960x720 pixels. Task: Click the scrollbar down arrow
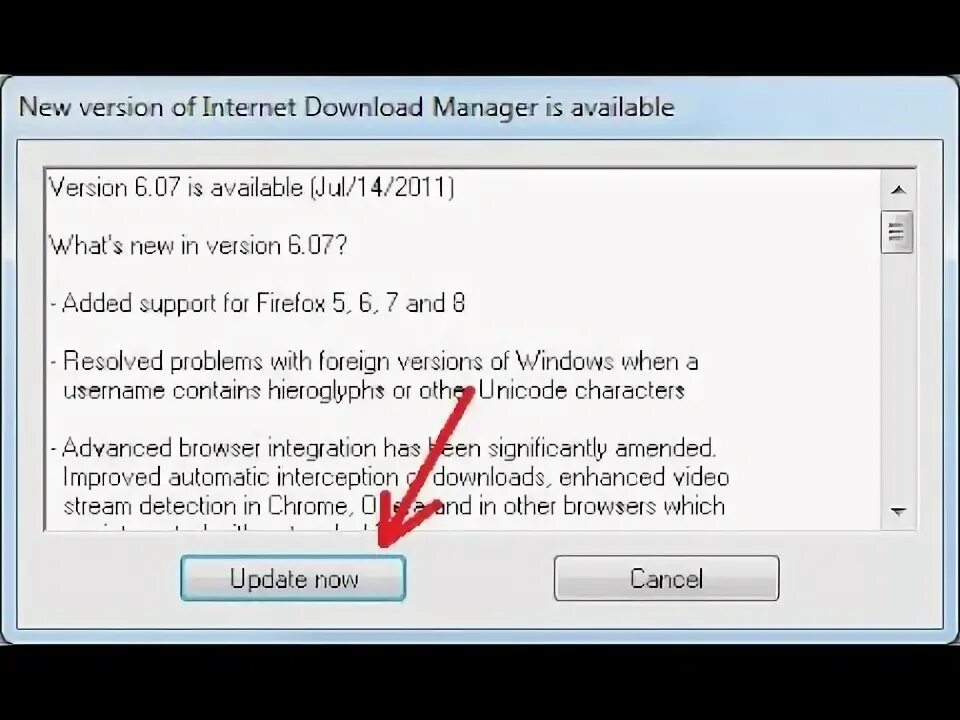(x=898, y=511)
